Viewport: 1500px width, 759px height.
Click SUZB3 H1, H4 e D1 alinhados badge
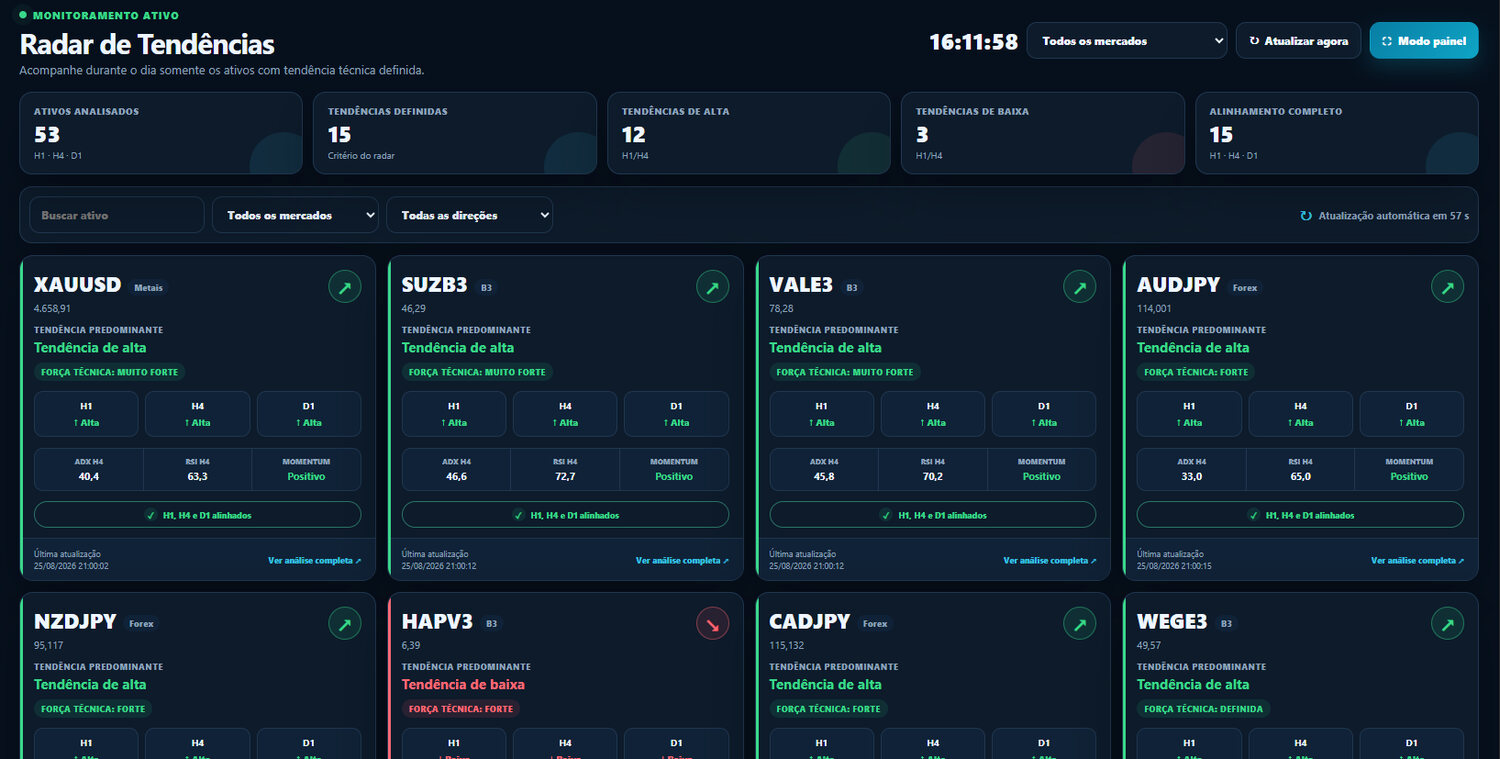pyautogui.click(x=565, y=515)
